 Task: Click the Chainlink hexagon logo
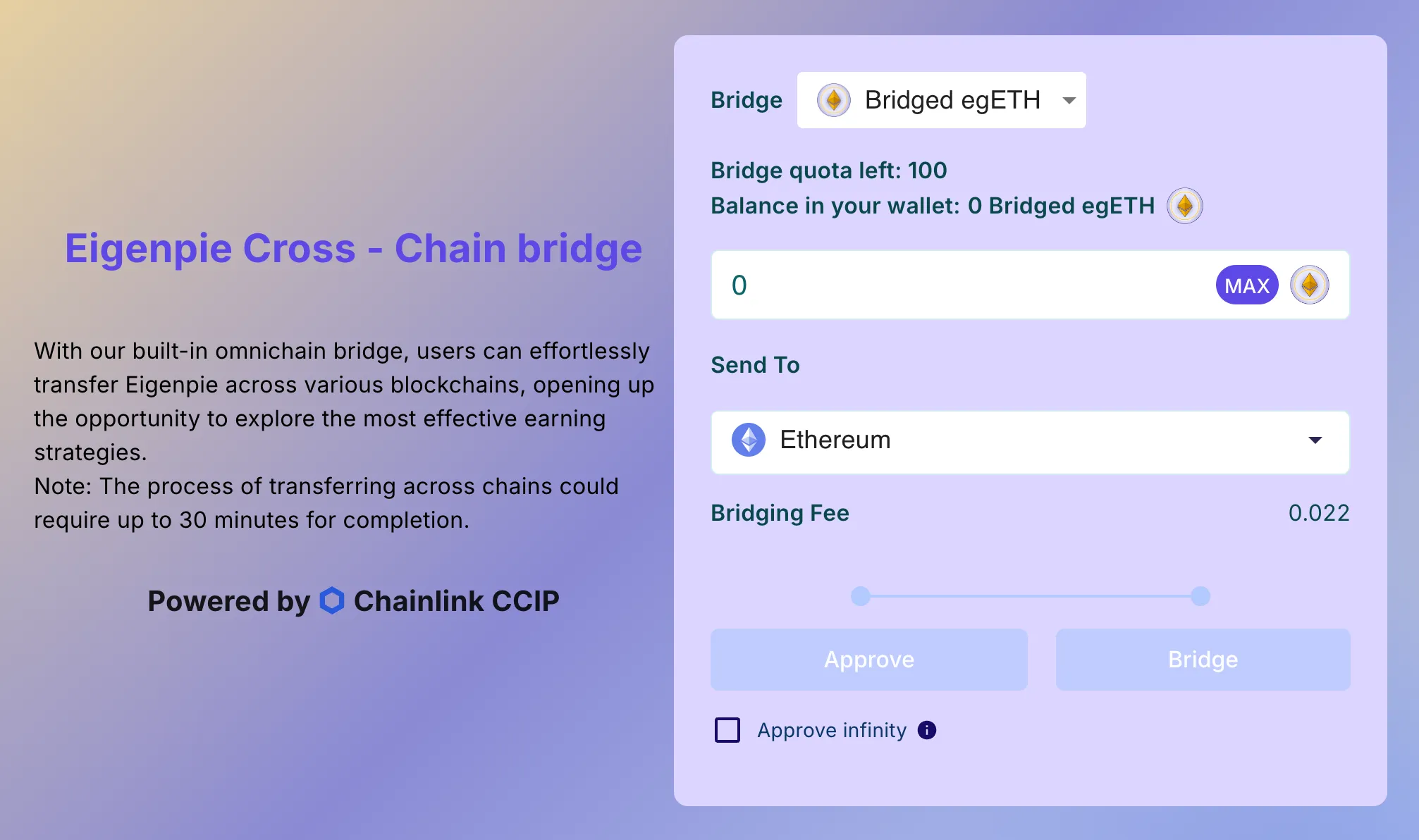[332, 601]
